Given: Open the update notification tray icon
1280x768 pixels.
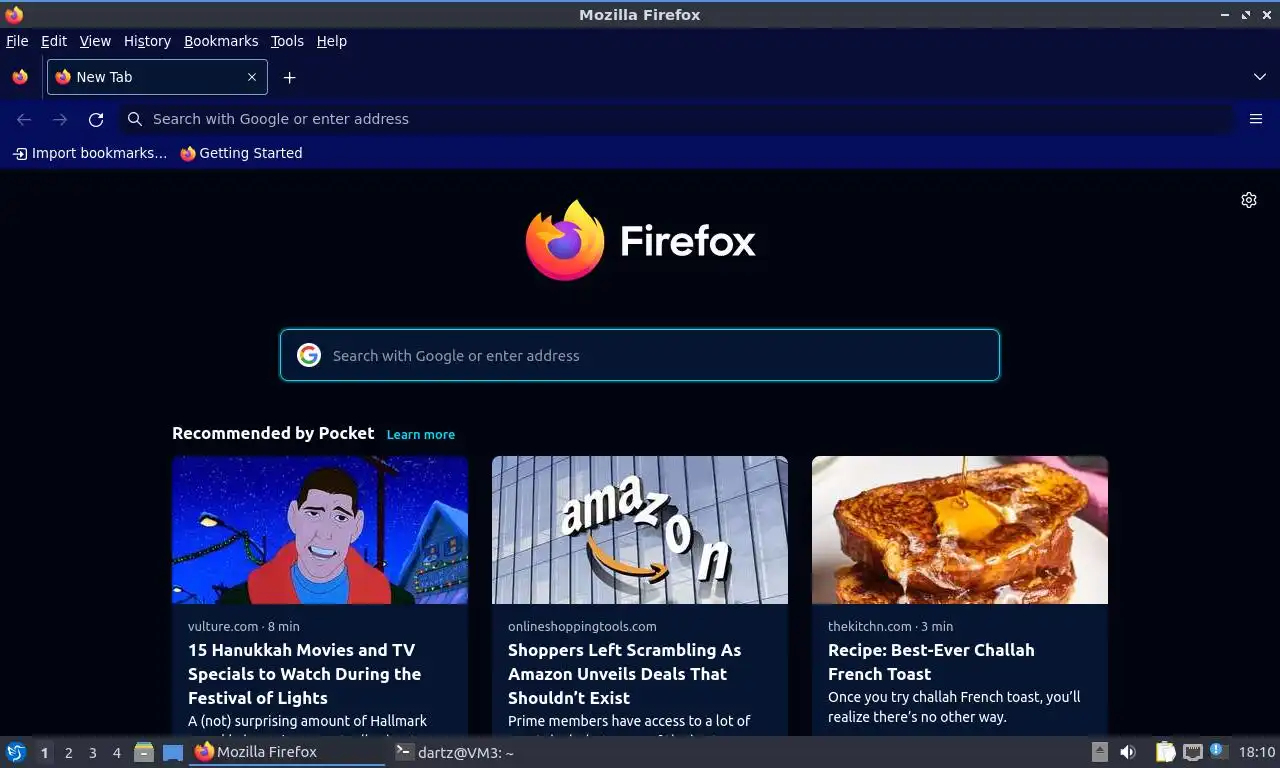Looking at the screenshot, I should (x=1218, y=750).
